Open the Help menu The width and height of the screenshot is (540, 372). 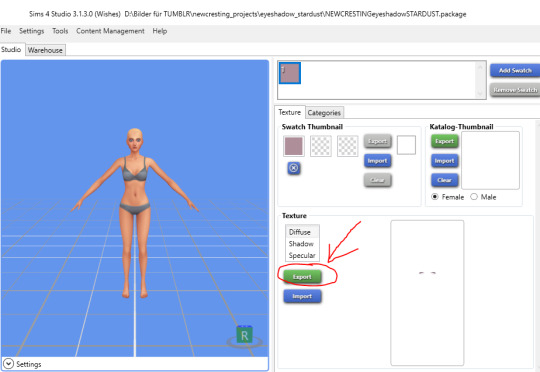coord(160,31)
